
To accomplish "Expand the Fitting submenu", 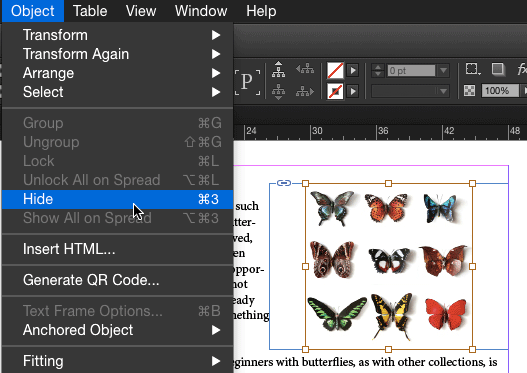I will [x=118, y=361].
